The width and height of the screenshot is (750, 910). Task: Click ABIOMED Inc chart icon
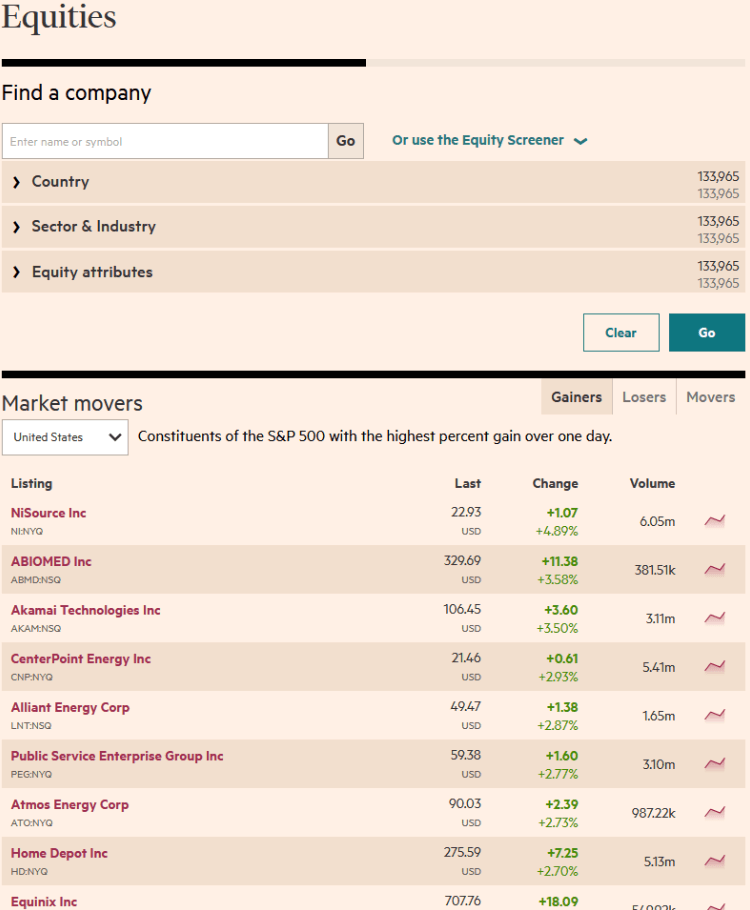pos(714,569)
